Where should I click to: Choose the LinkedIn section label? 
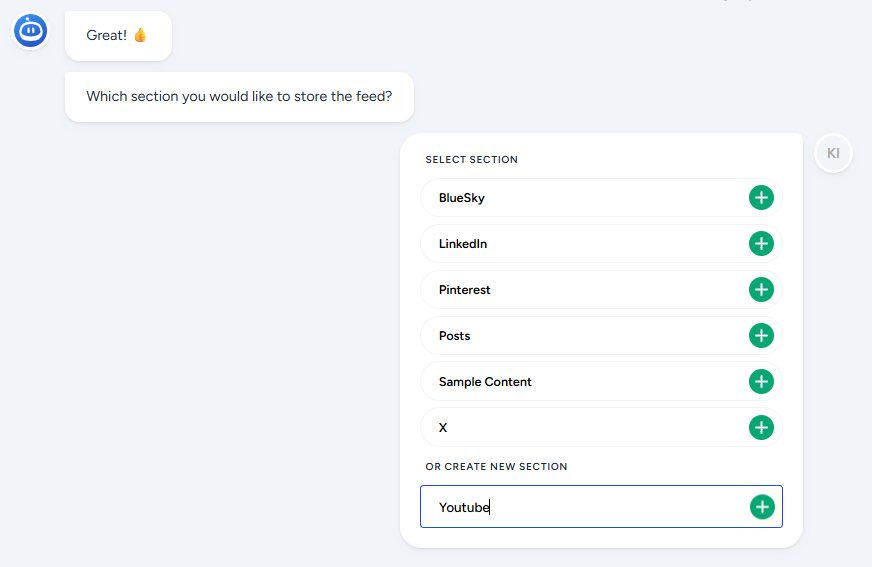(463, 244)
